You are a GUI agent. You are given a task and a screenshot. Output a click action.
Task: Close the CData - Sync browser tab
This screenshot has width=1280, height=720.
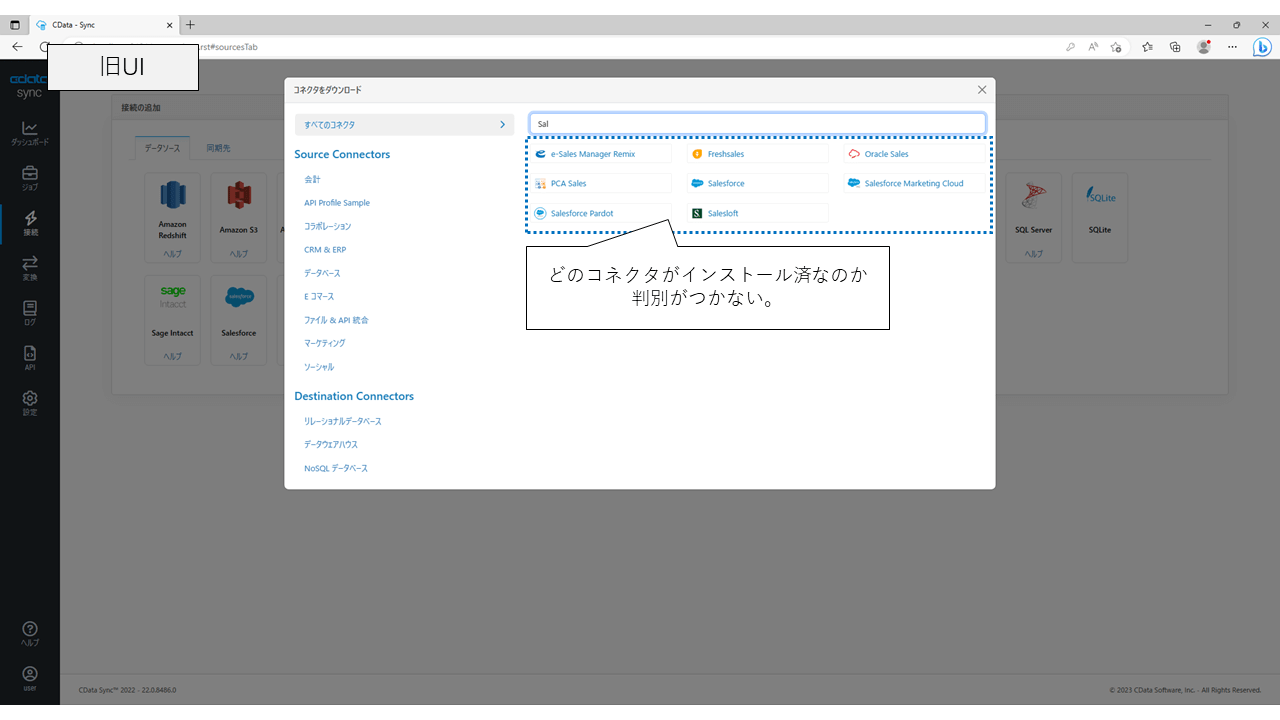pos(169,25)
